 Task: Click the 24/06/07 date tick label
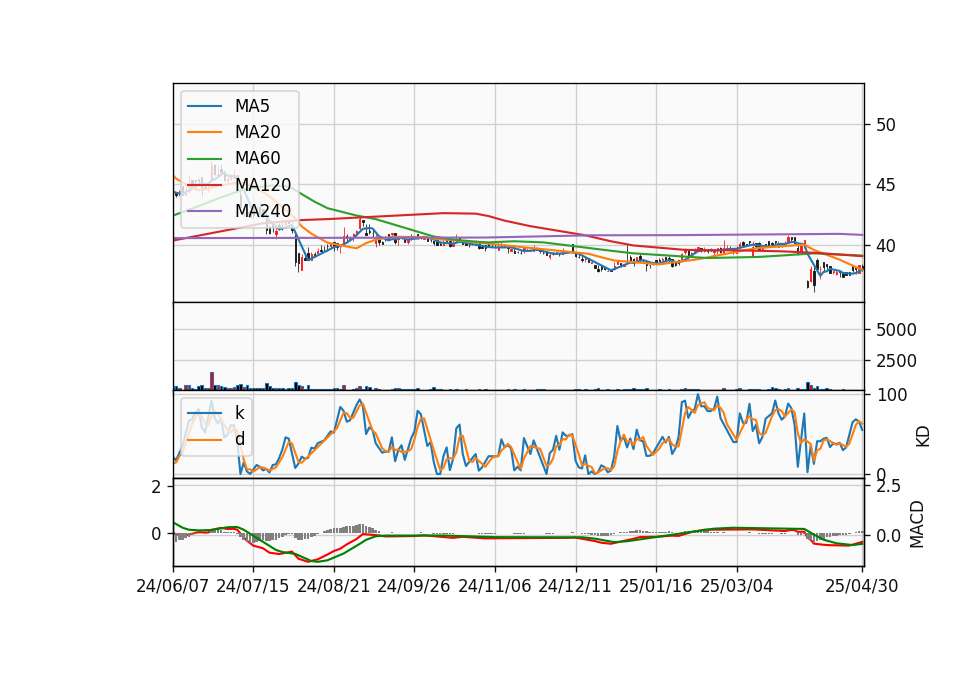tap(173, 586)
